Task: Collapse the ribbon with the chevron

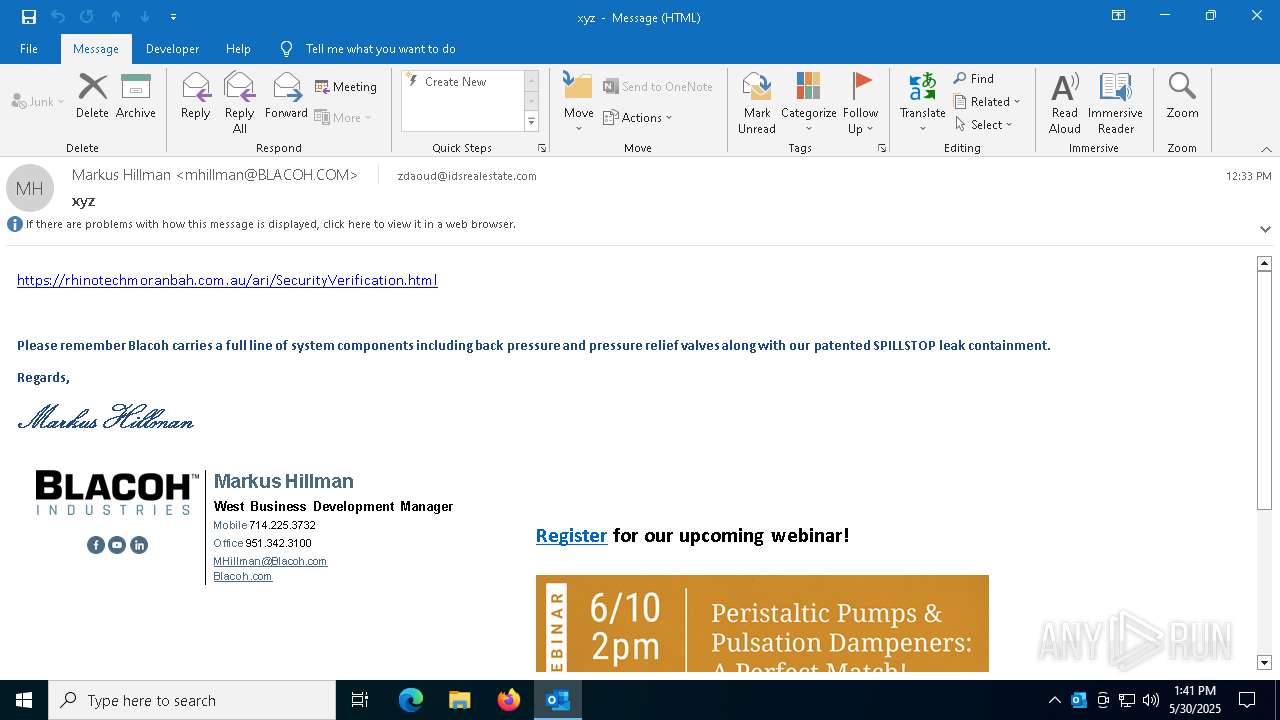Action: pyautogui.click(x=1266, y=149)
